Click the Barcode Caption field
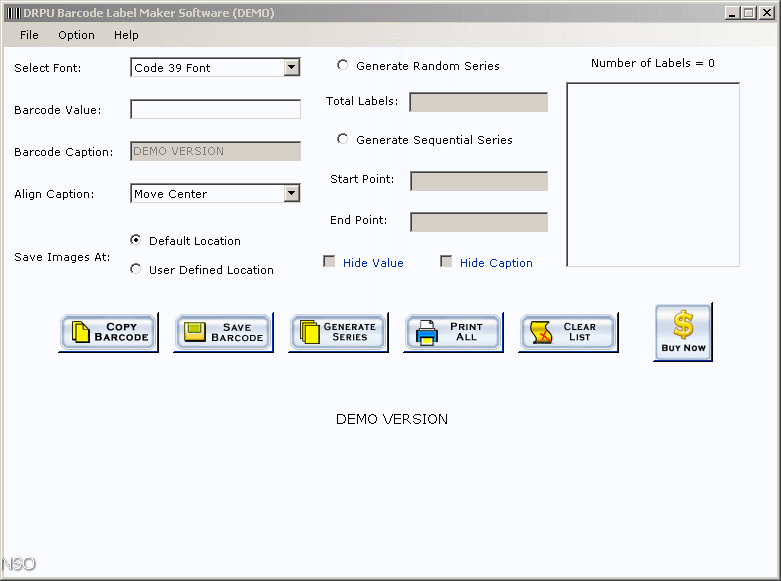This screenshot has width=781, height=581. [x=215, y=151]
